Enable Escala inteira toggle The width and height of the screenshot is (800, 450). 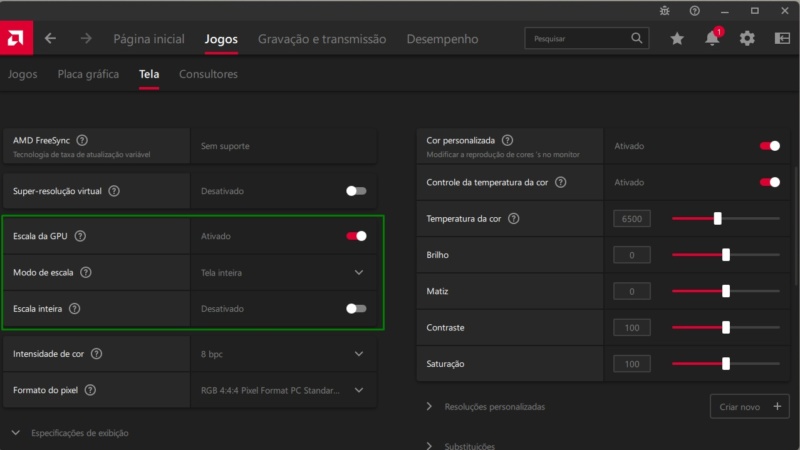tap(356, 309)
